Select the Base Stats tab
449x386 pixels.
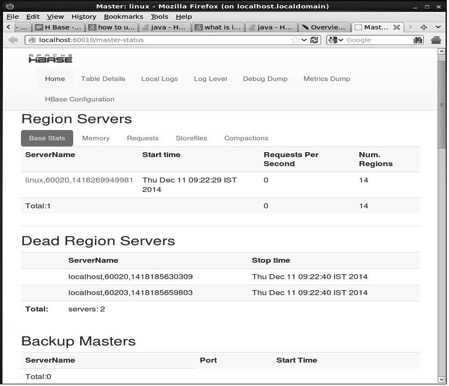[47, 138]
